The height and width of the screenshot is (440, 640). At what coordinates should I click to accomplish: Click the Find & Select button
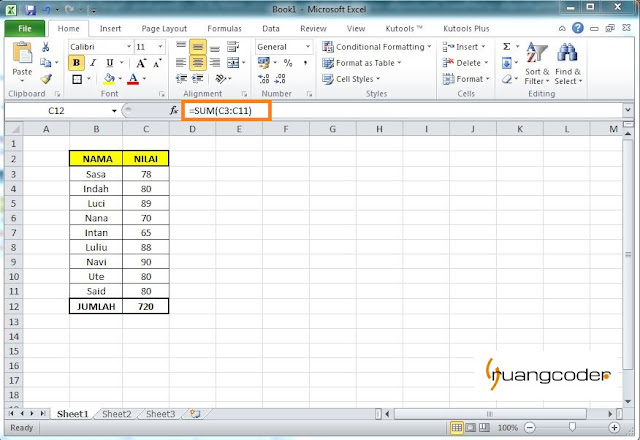coord(568,63)
